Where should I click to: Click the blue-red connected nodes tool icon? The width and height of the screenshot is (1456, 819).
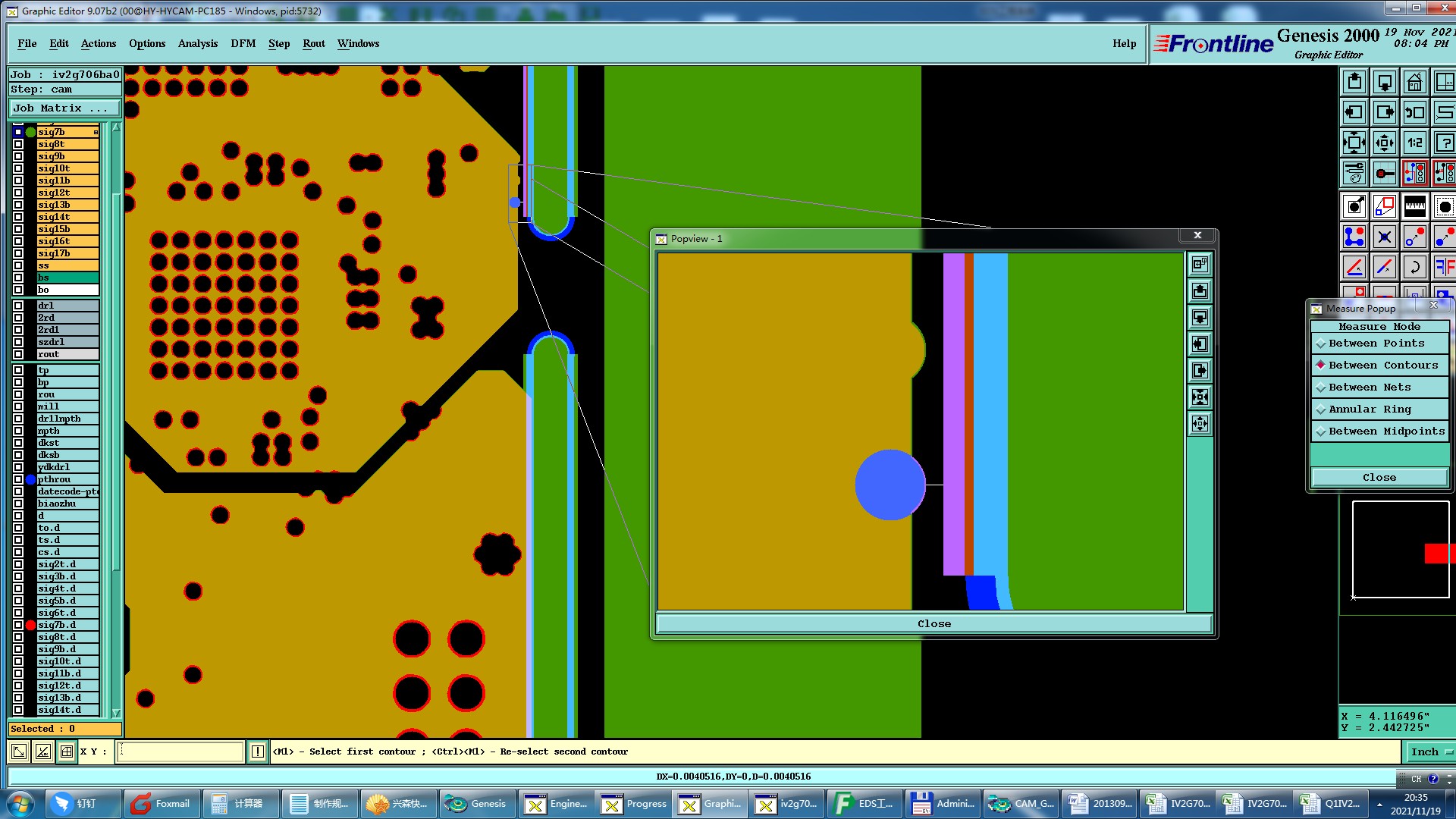point(1354,237)
